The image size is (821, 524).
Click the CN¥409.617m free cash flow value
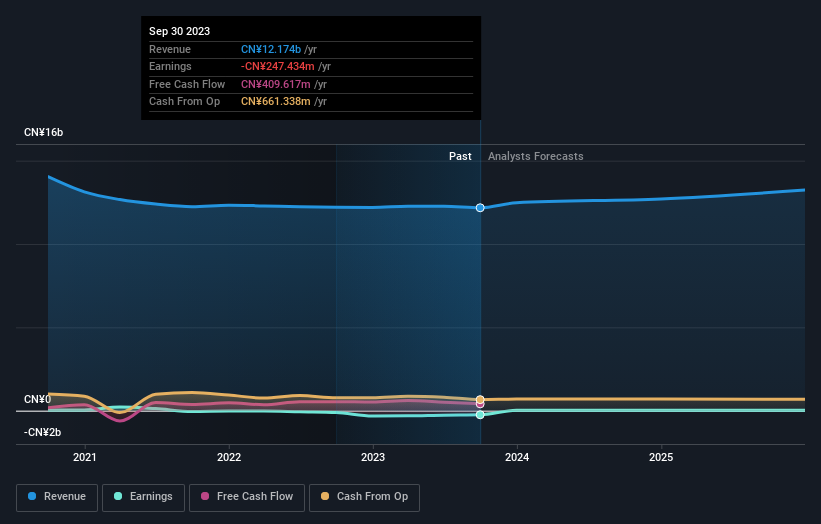pyautogui.click(x=276, y=84)
